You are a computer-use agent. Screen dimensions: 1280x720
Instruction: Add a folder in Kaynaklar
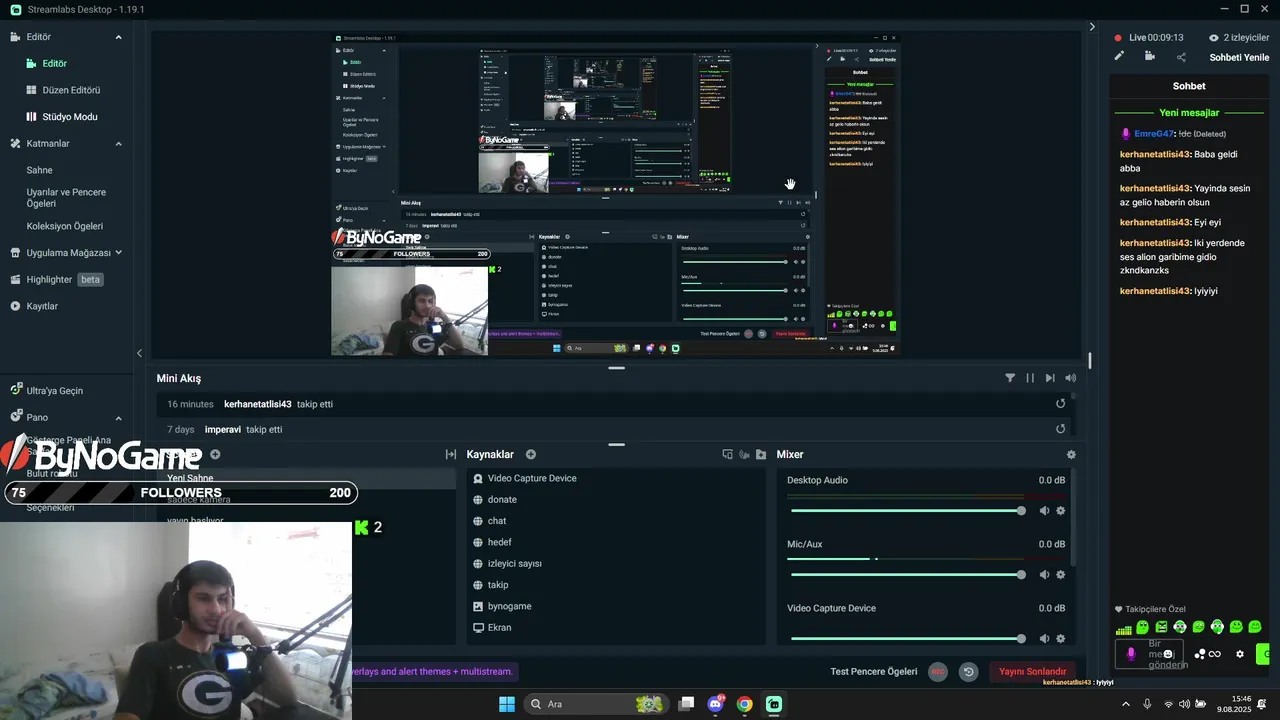761,454
